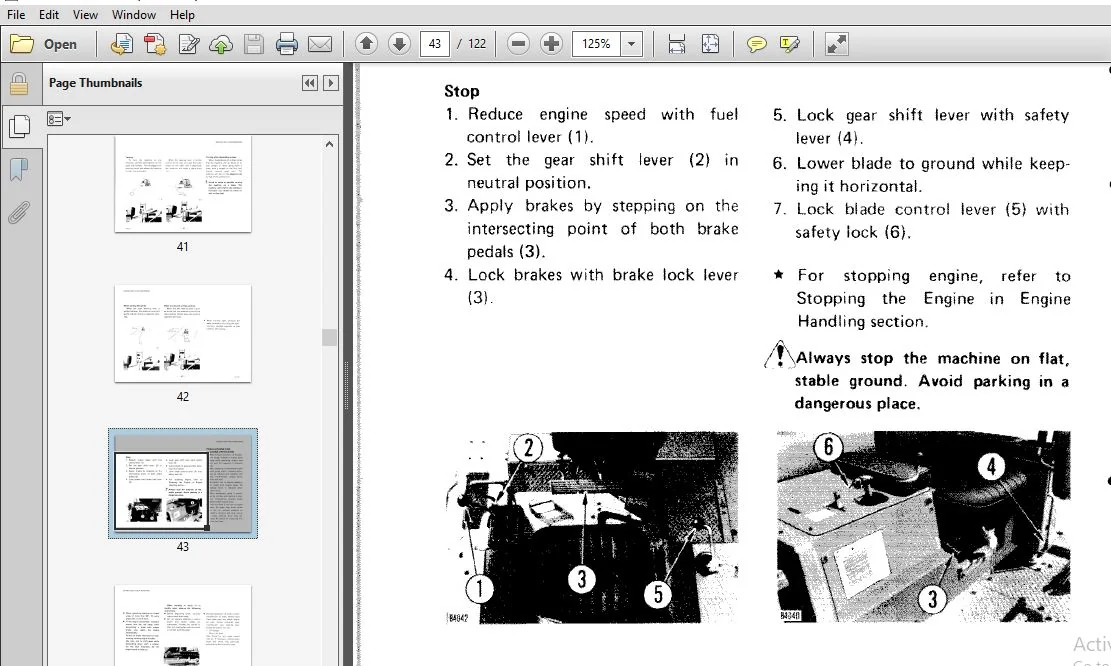
Task: Open the Help menu
Action: tap(182, 14)
